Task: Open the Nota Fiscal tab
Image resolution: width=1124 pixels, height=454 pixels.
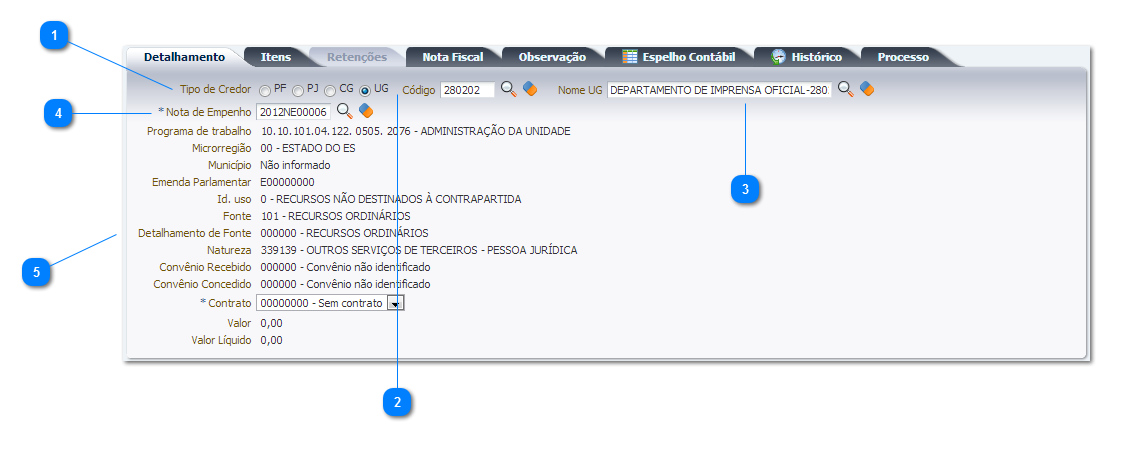Action: click(450, 57)
